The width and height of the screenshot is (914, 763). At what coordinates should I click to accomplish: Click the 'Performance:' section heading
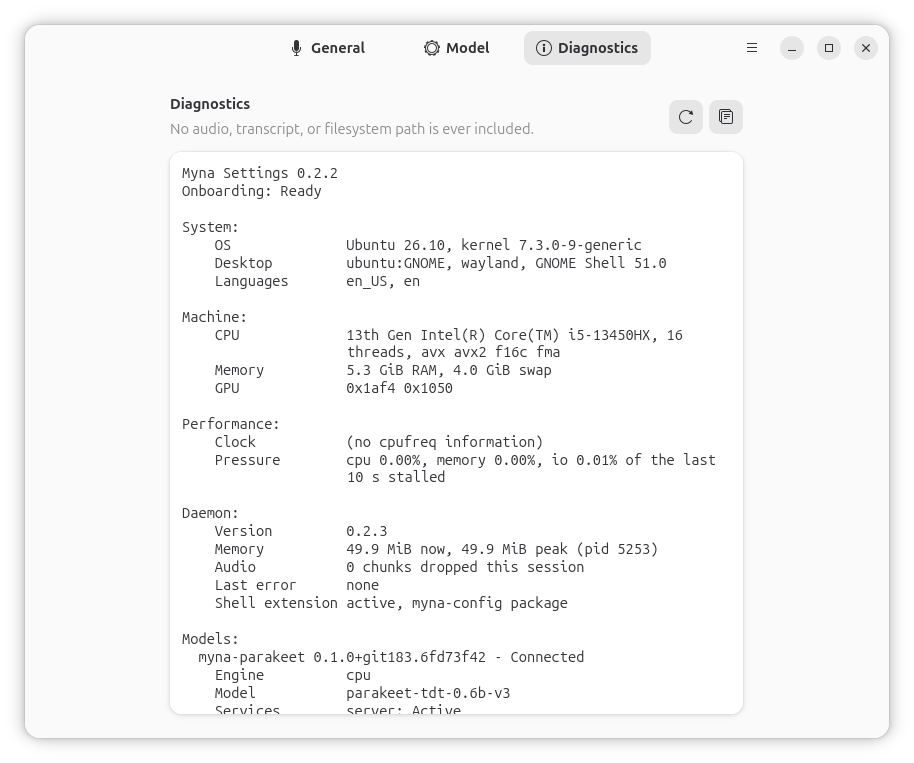click(x=231, y=424)
